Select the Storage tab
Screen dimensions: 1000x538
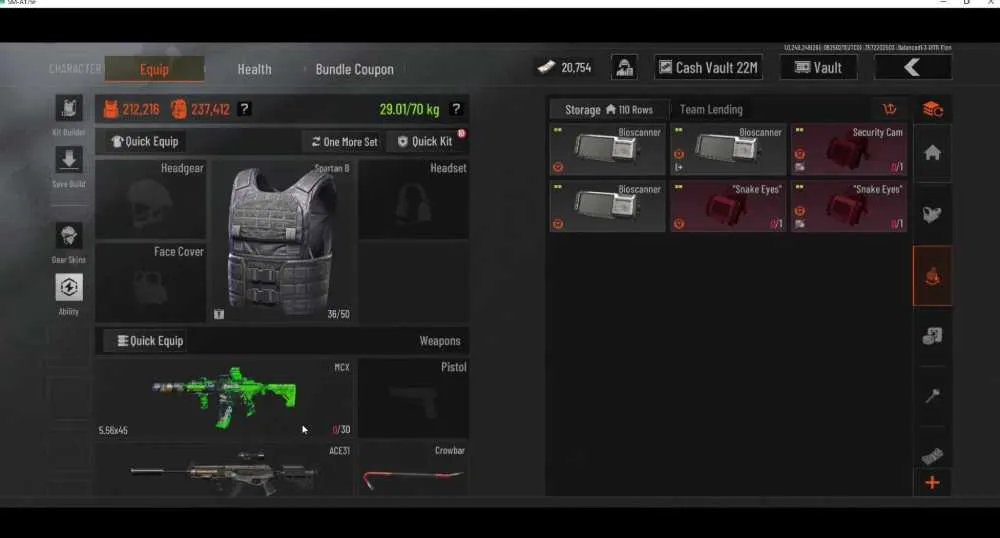click(x=608, y=110)
